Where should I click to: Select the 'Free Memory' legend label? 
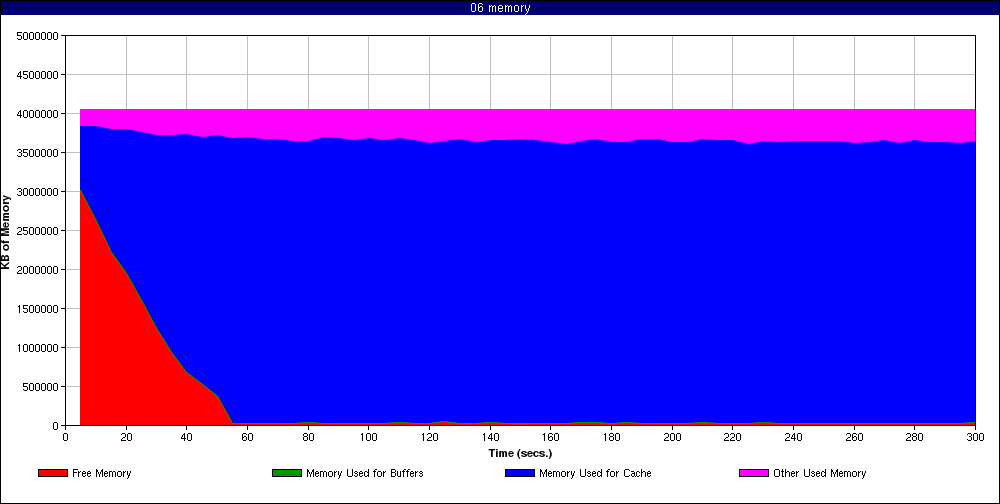[x=101, y=473]
